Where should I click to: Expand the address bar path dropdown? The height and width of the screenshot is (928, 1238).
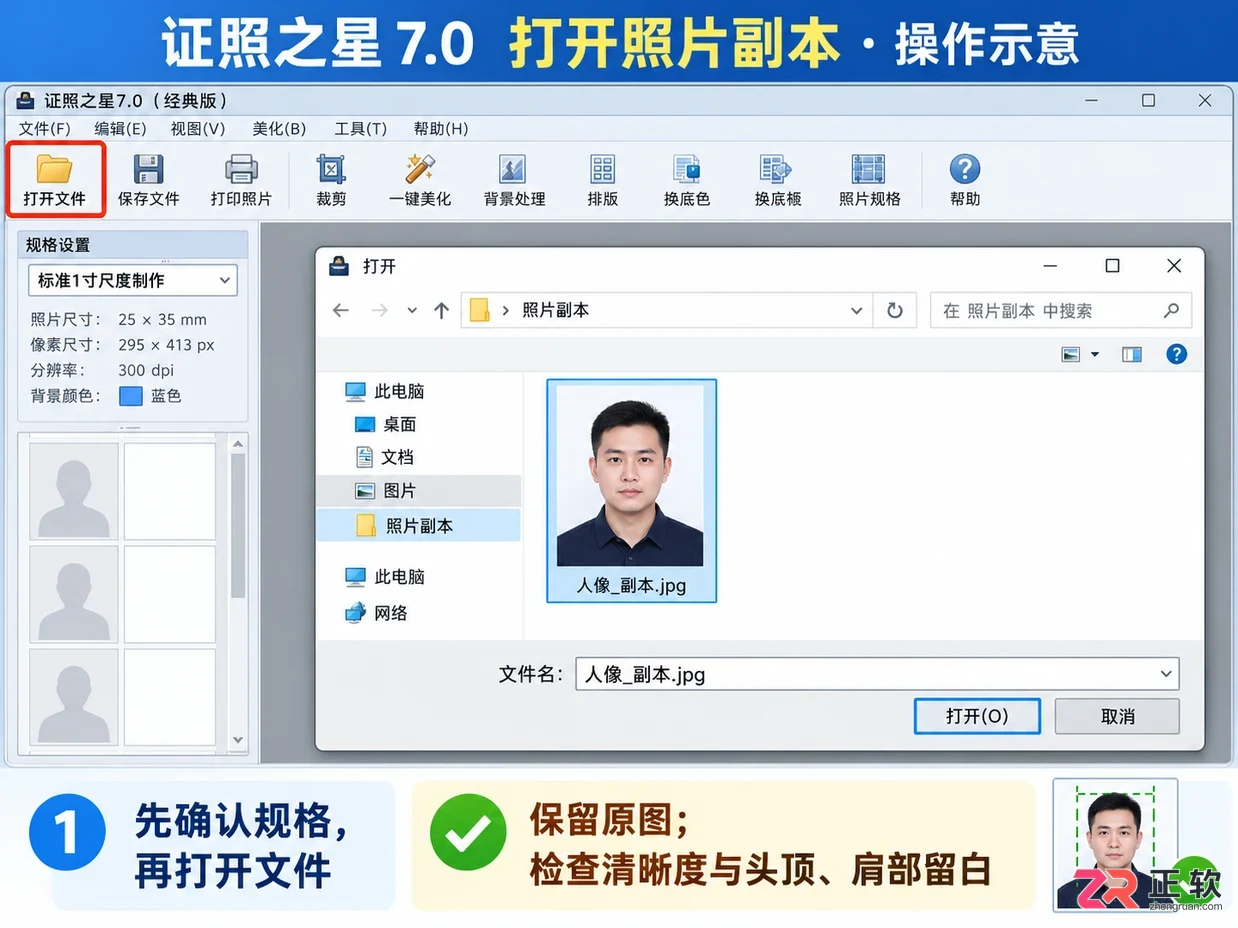coord(857,311)
